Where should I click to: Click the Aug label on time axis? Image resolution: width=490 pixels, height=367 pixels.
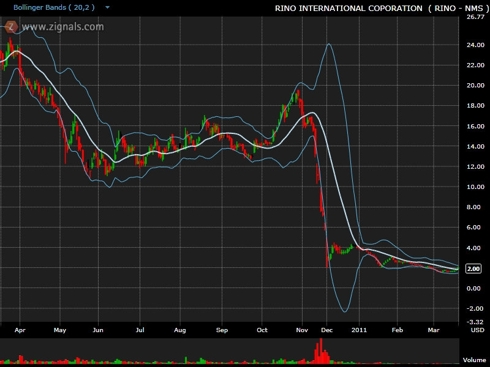click(180, 330)
